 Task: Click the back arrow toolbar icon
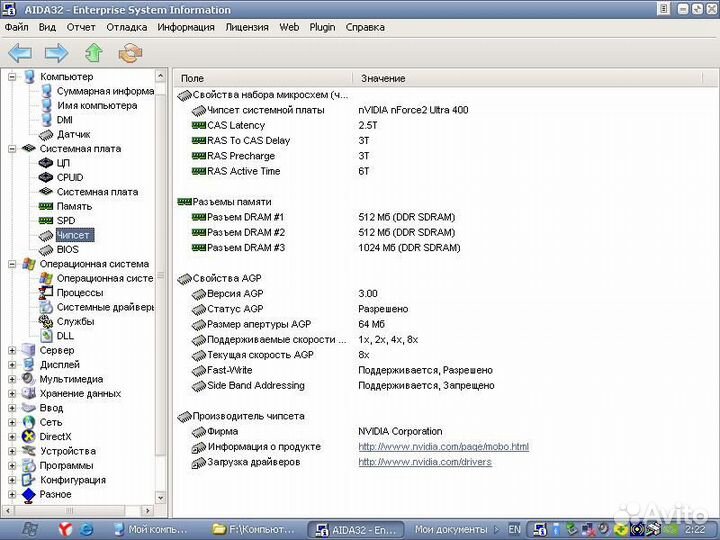point(20,53)
